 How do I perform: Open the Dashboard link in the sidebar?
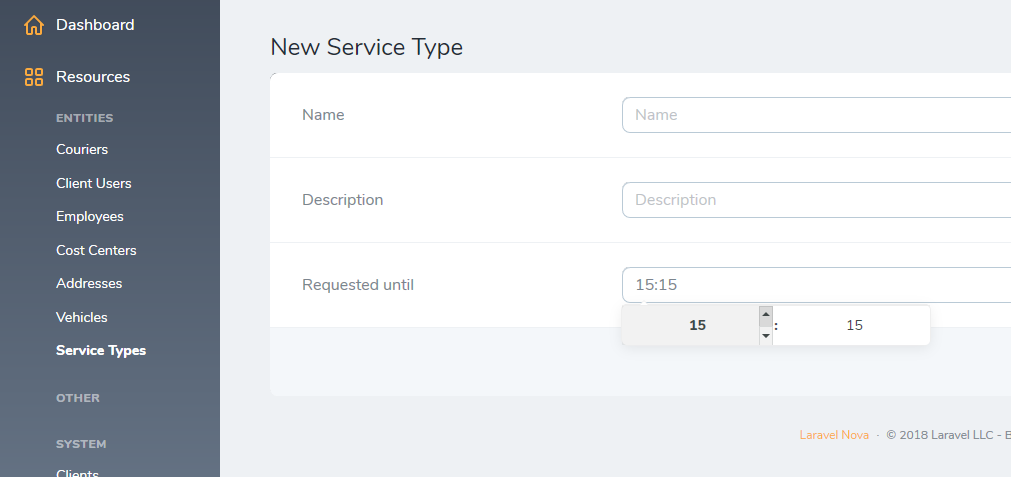tap(95, 25)
